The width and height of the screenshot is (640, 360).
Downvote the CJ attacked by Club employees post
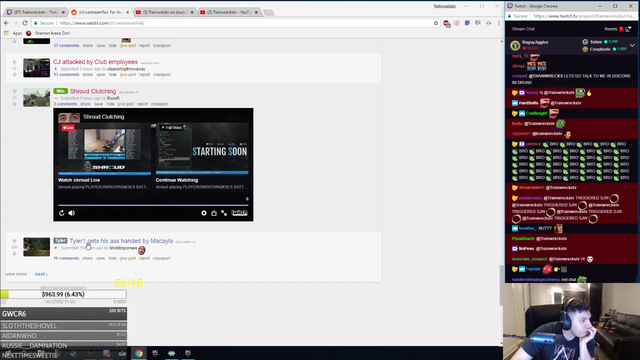pos(15,75)
